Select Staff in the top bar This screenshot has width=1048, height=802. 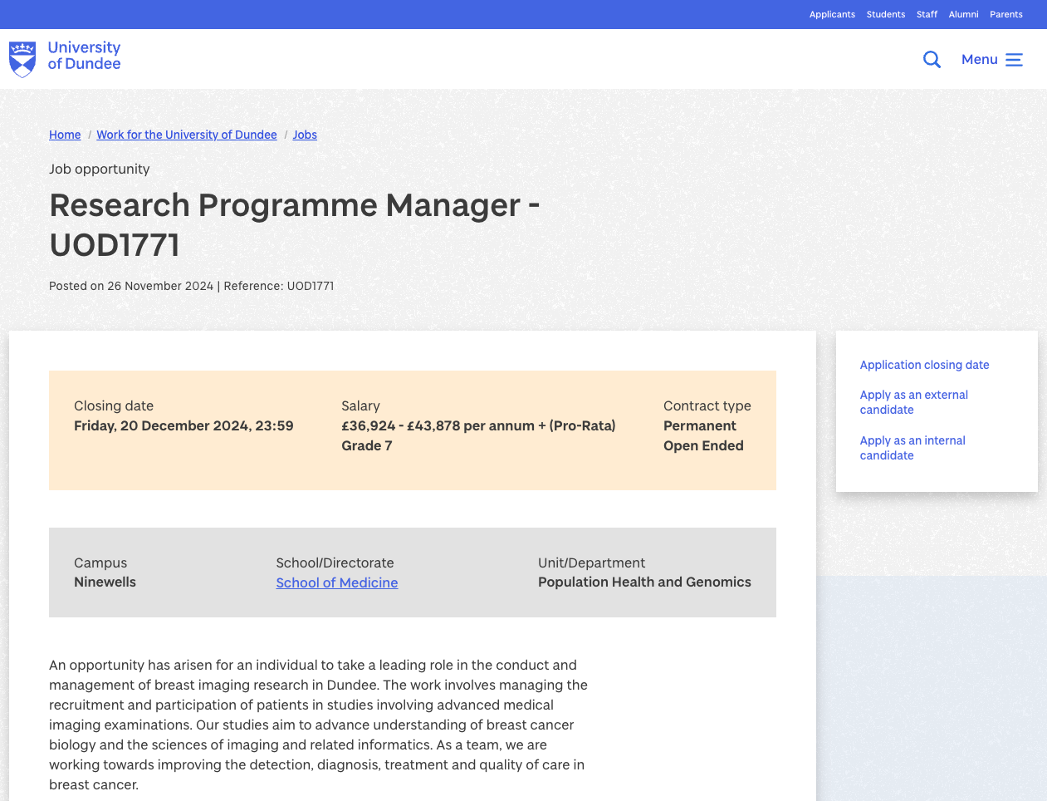(927, 15)
